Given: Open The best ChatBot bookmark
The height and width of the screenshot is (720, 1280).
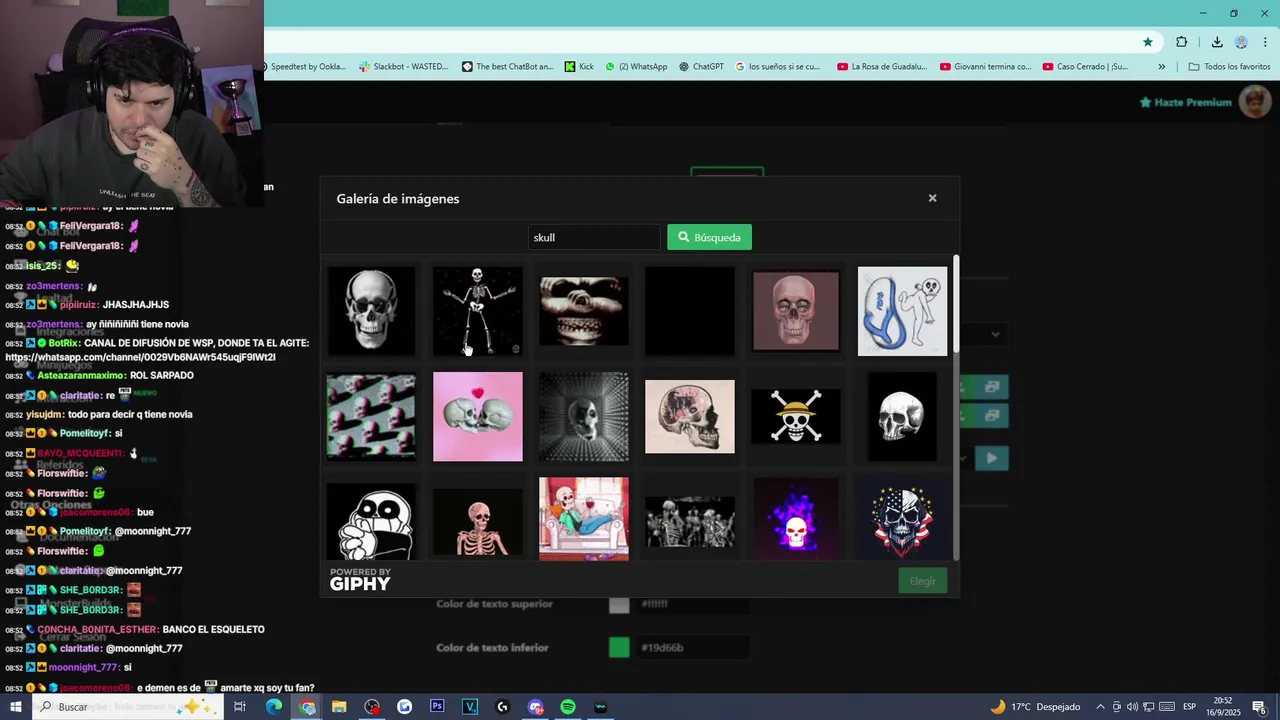Looking at the screenshot, I should pos(508,67).
